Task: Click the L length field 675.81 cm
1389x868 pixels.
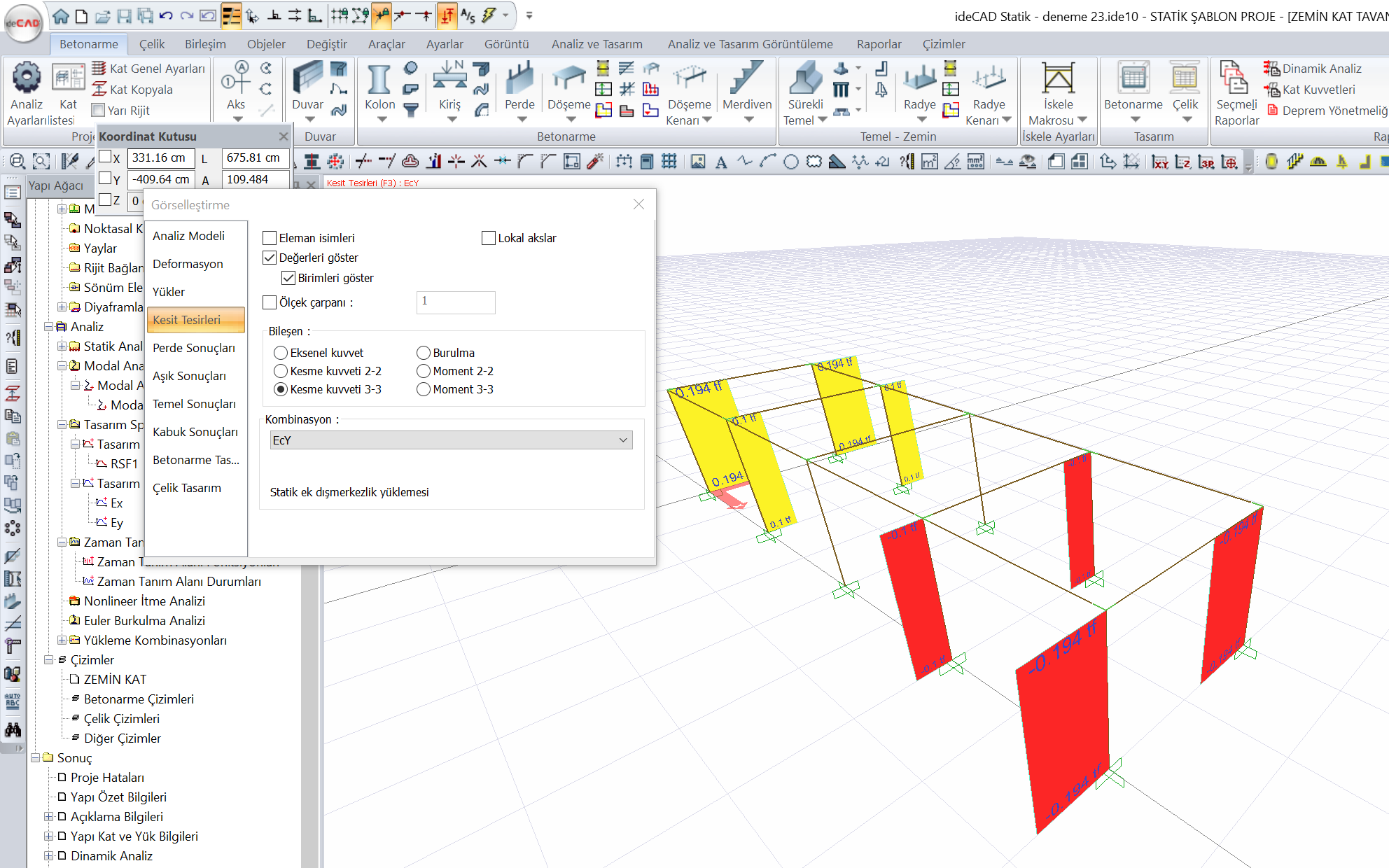Action: (255, 158)
